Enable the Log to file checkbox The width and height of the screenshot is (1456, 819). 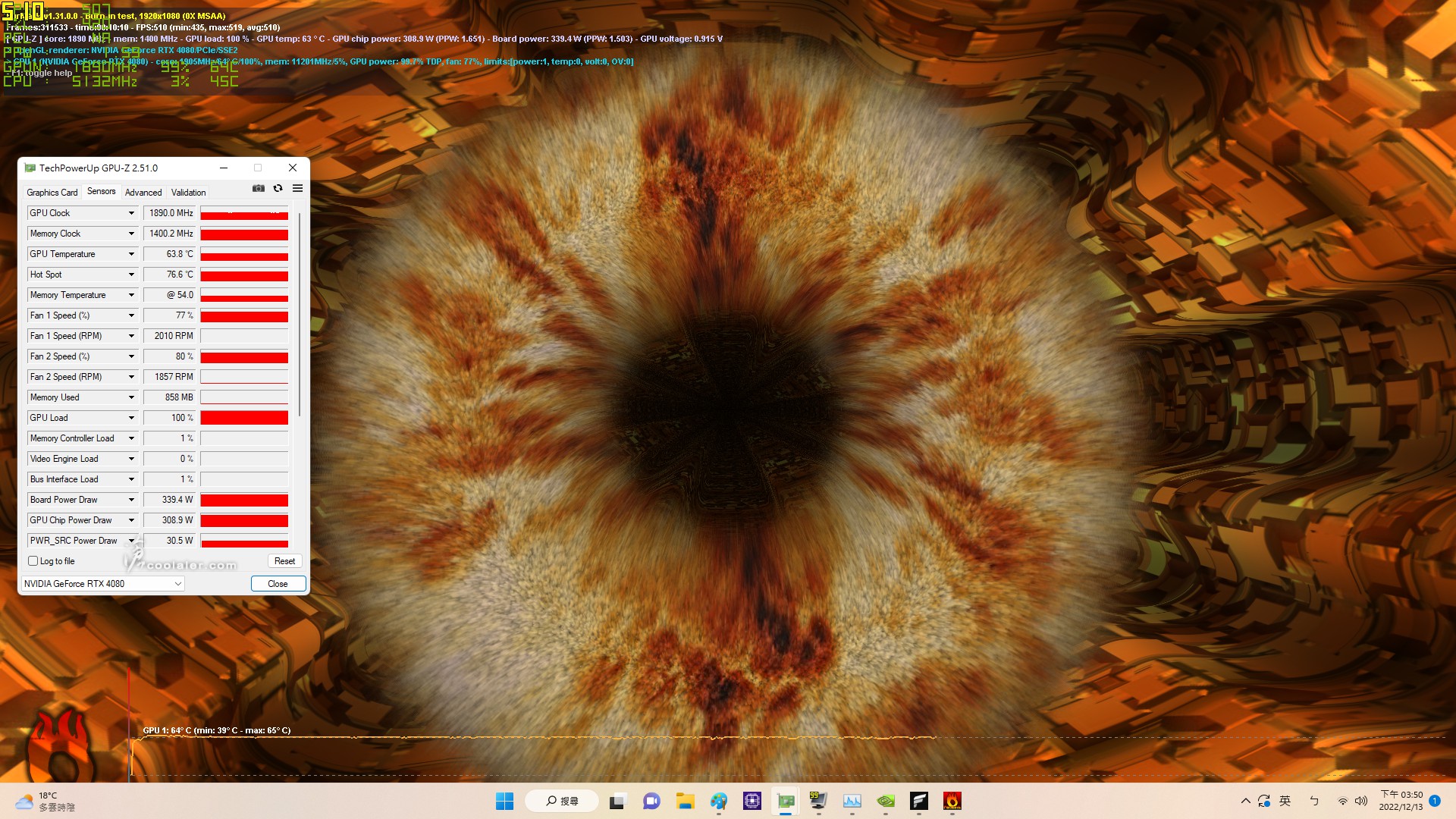(x=33, y=561)
